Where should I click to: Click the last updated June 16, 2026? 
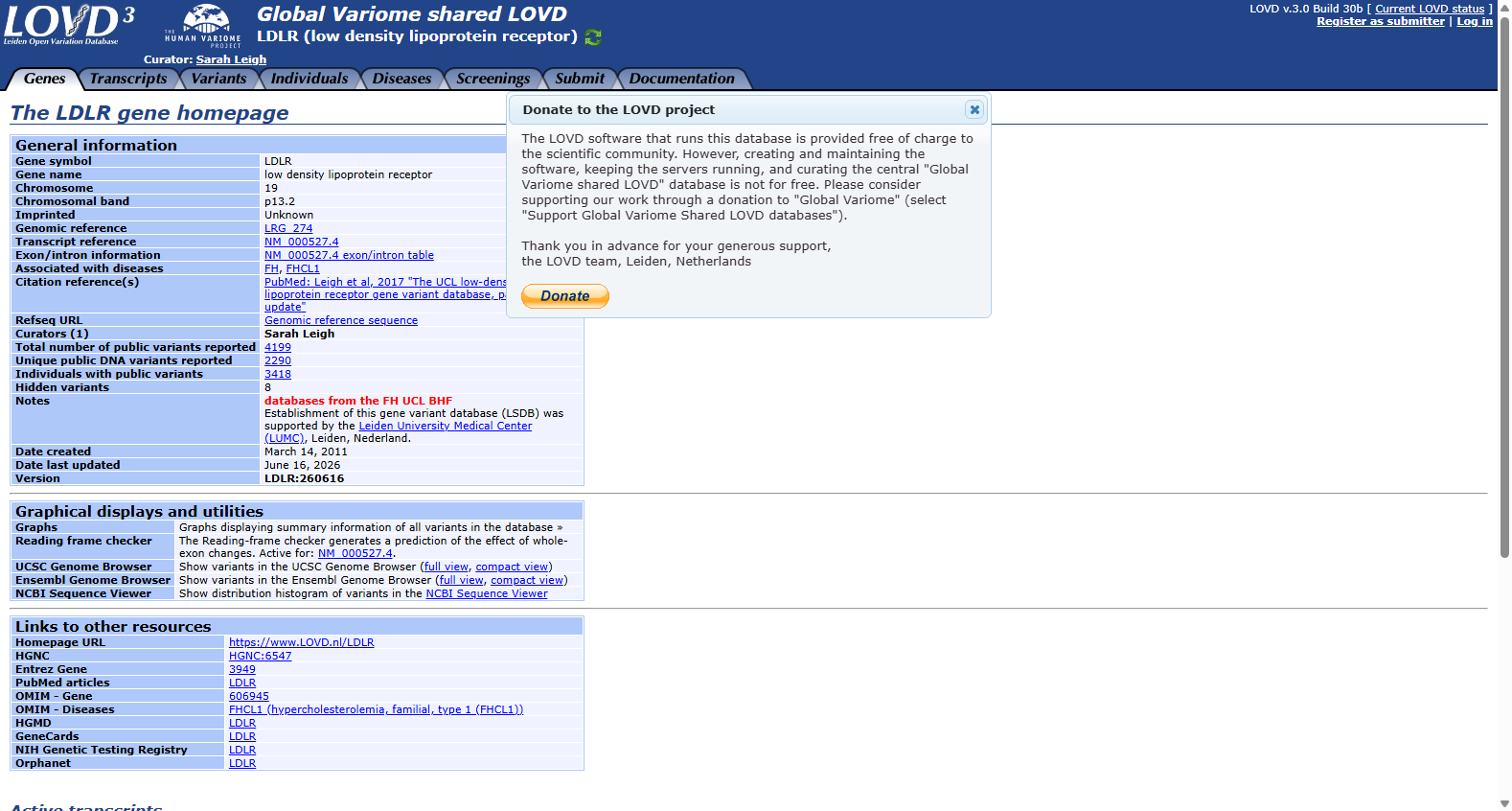point(302,465)
